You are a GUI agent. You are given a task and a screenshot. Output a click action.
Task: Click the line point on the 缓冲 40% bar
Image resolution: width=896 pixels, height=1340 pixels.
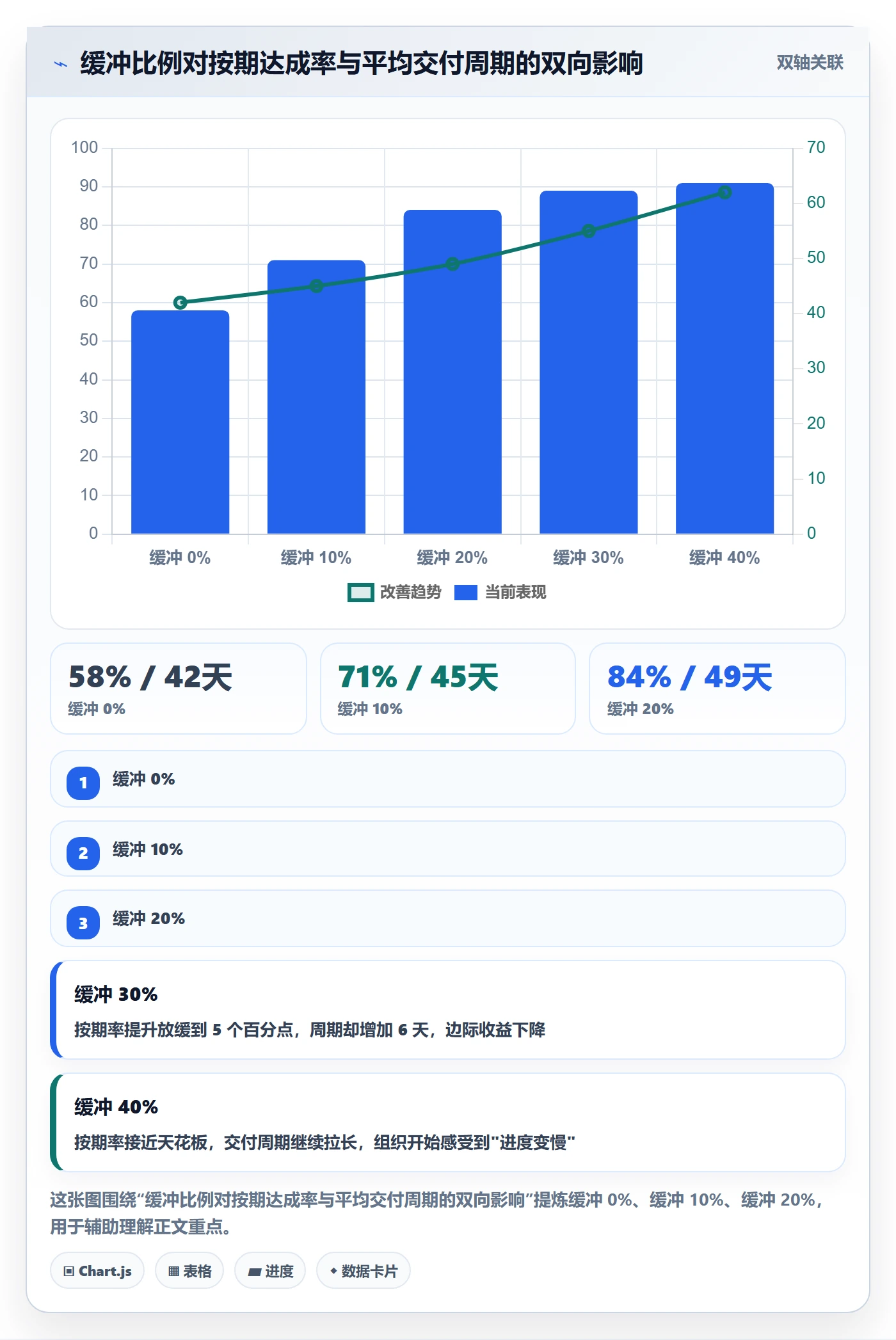pyautogui.click(x=724, y=192)
